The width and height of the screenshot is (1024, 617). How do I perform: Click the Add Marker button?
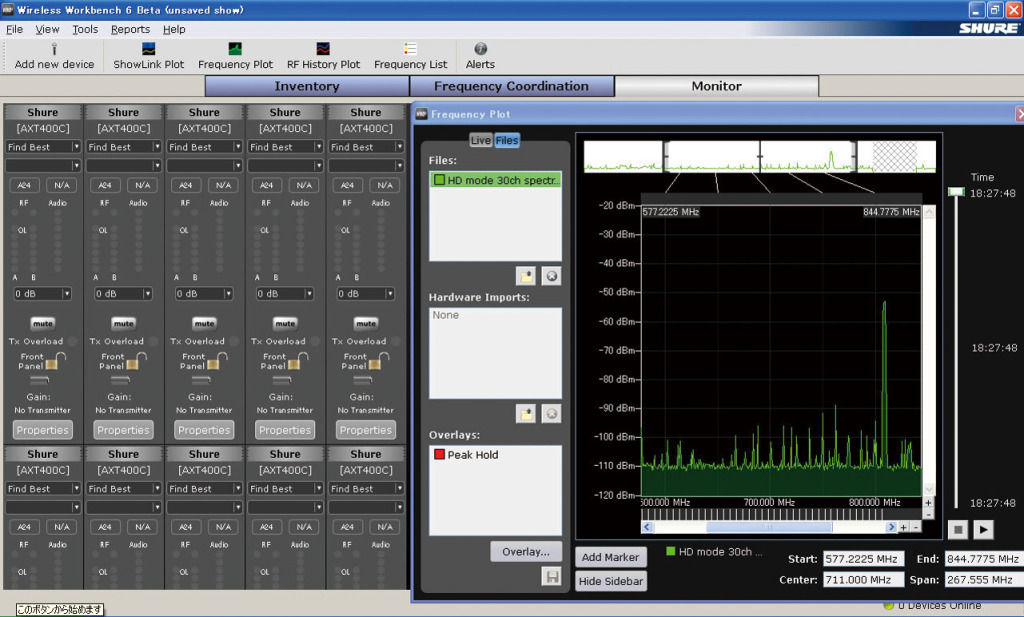[x=611, y=557]
